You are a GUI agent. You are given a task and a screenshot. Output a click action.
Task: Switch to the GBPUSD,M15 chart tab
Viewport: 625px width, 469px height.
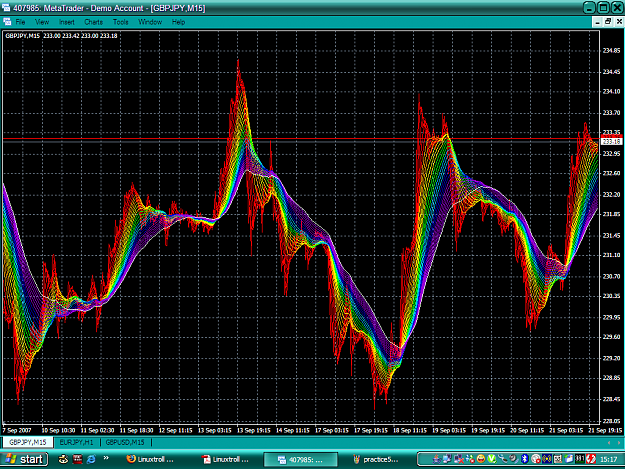coord(125,442)
